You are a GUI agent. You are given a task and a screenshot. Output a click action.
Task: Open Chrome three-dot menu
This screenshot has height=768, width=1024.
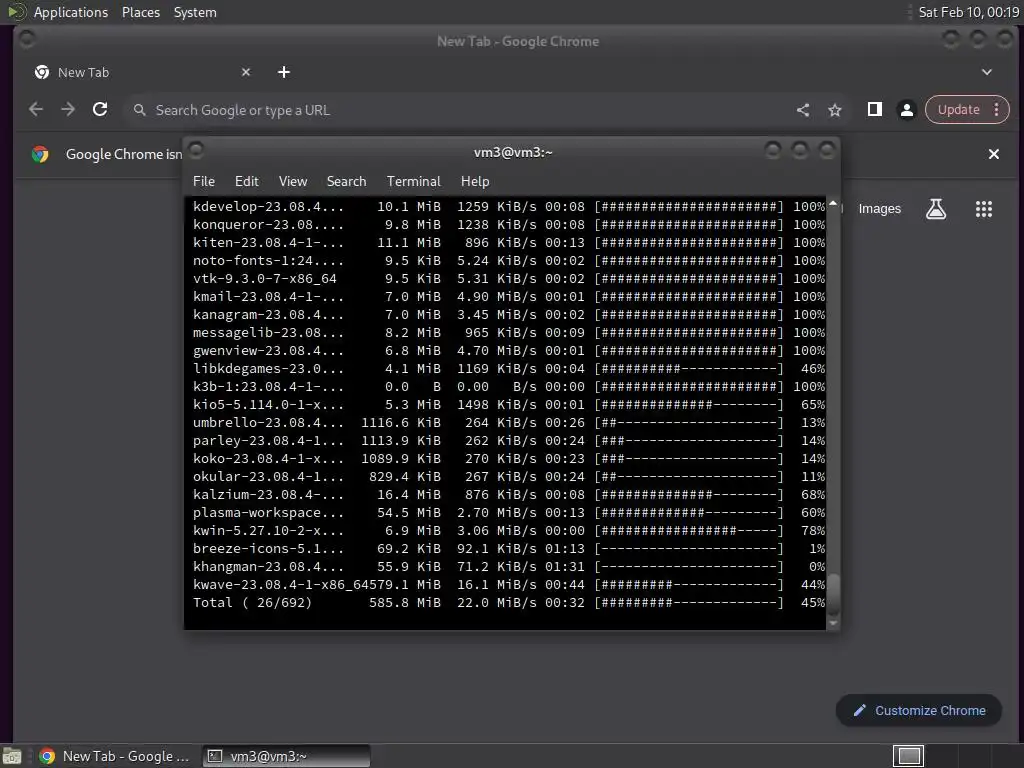point(997,110)
